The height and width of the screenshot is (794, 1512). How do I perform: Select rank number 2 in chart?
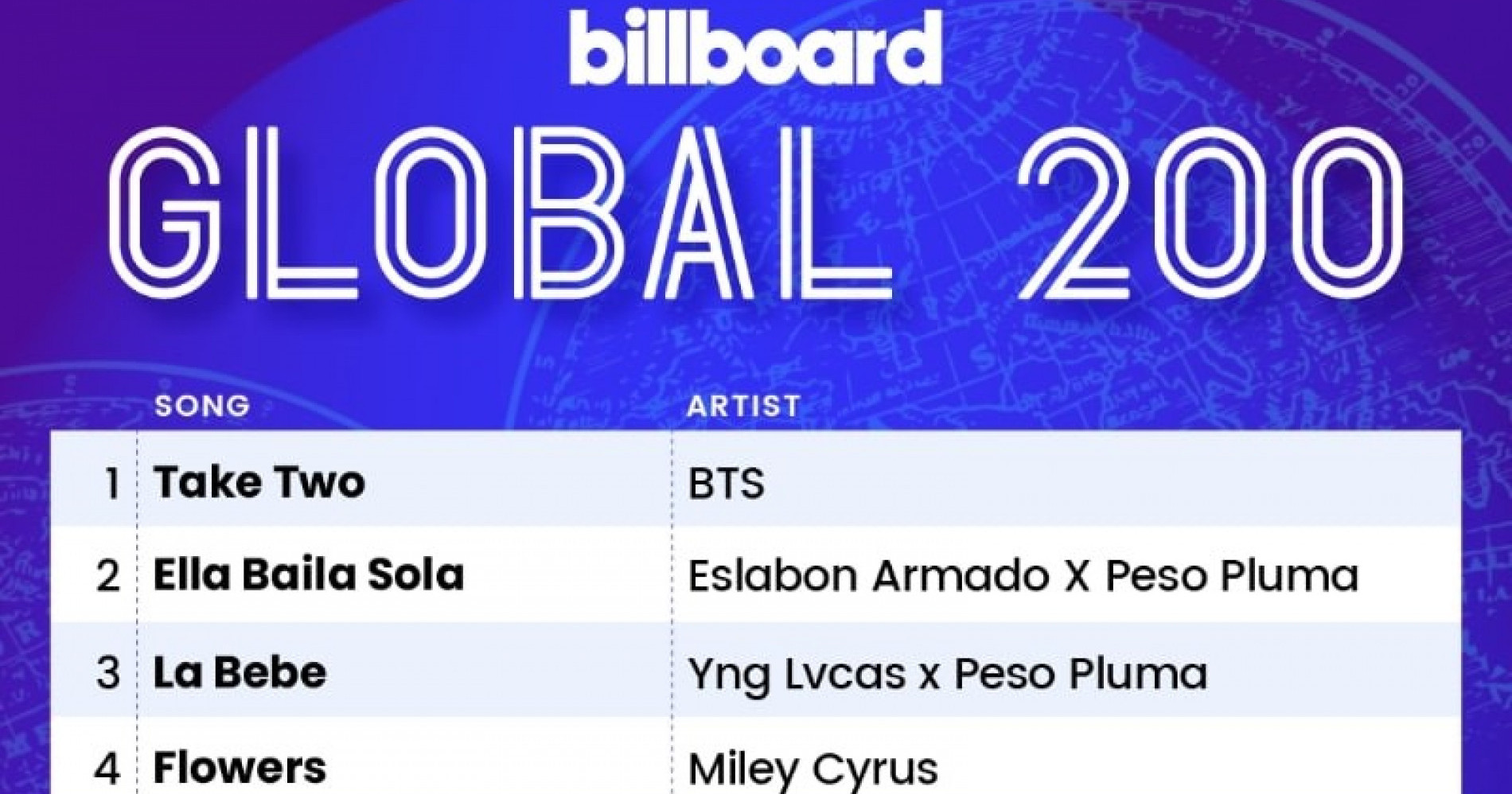tap(108, 576)
